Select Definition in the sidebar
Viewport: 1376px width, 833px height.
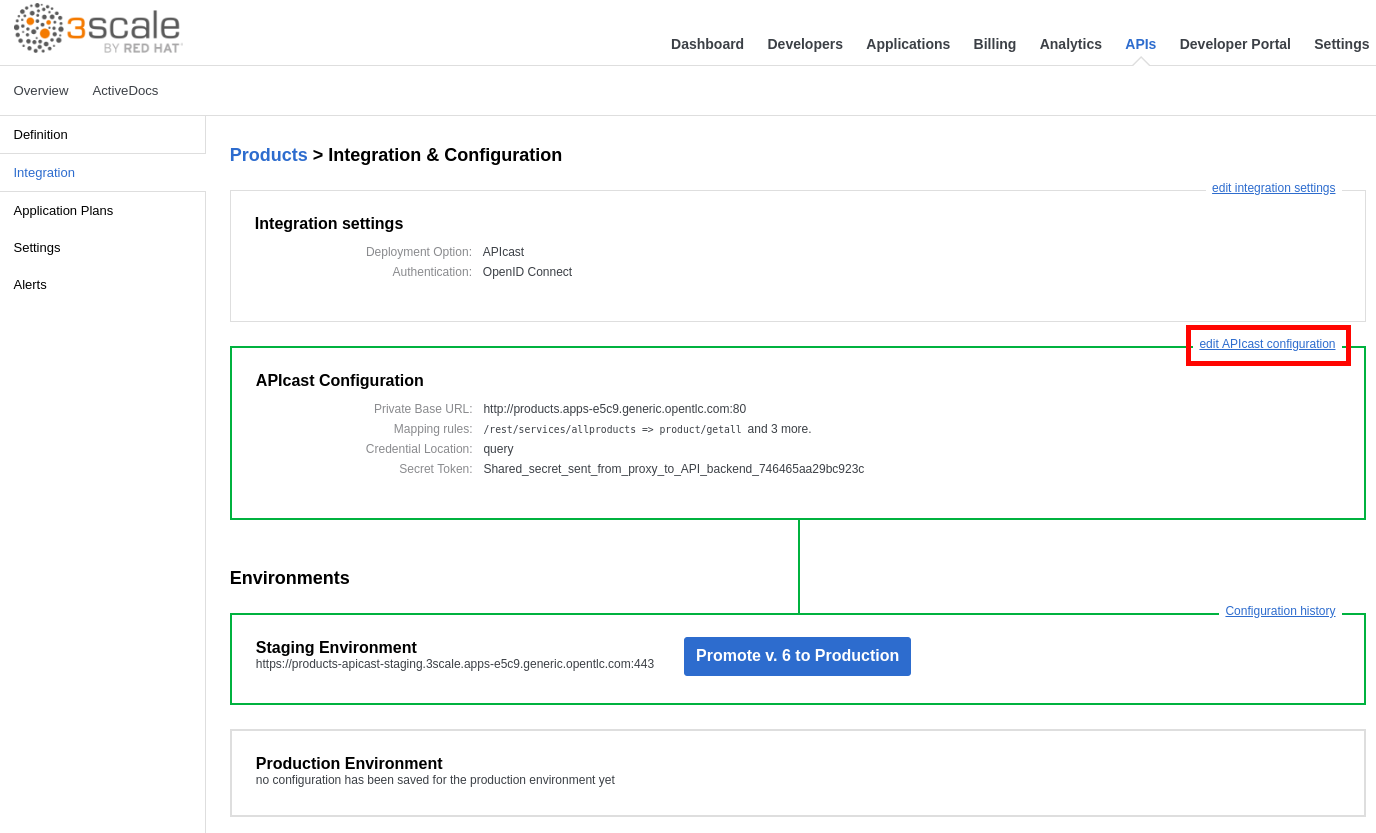(x=41, y=135)
